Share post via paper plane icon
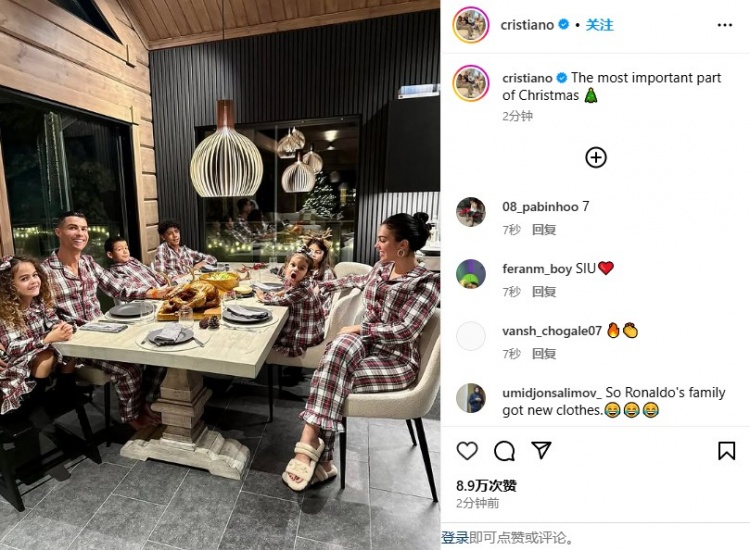The height and width of the screenshot is (550, 750). point(541,451)
